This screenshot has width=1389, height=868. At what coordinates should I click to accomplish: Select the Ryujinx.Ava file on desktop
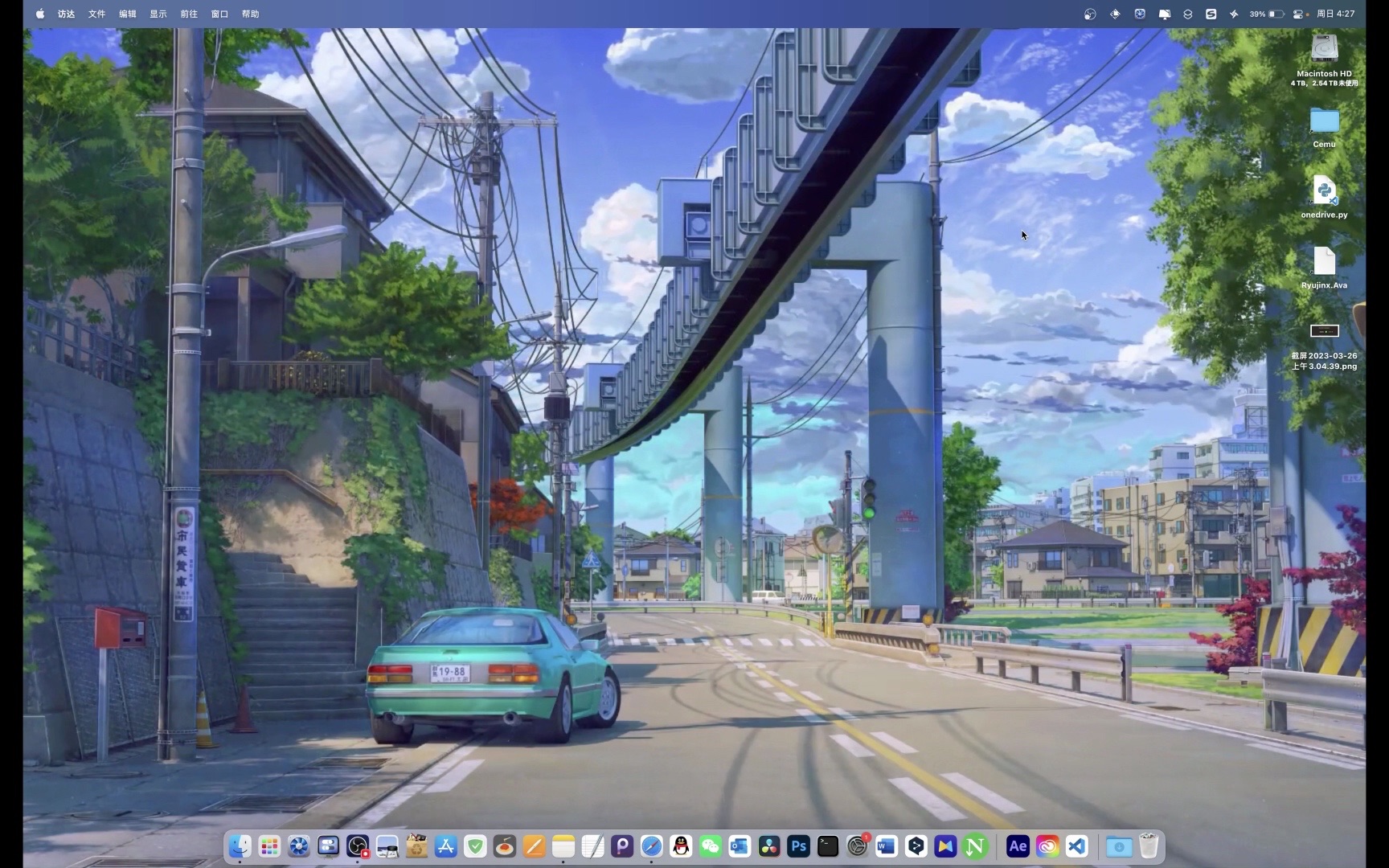[1324, 261]
